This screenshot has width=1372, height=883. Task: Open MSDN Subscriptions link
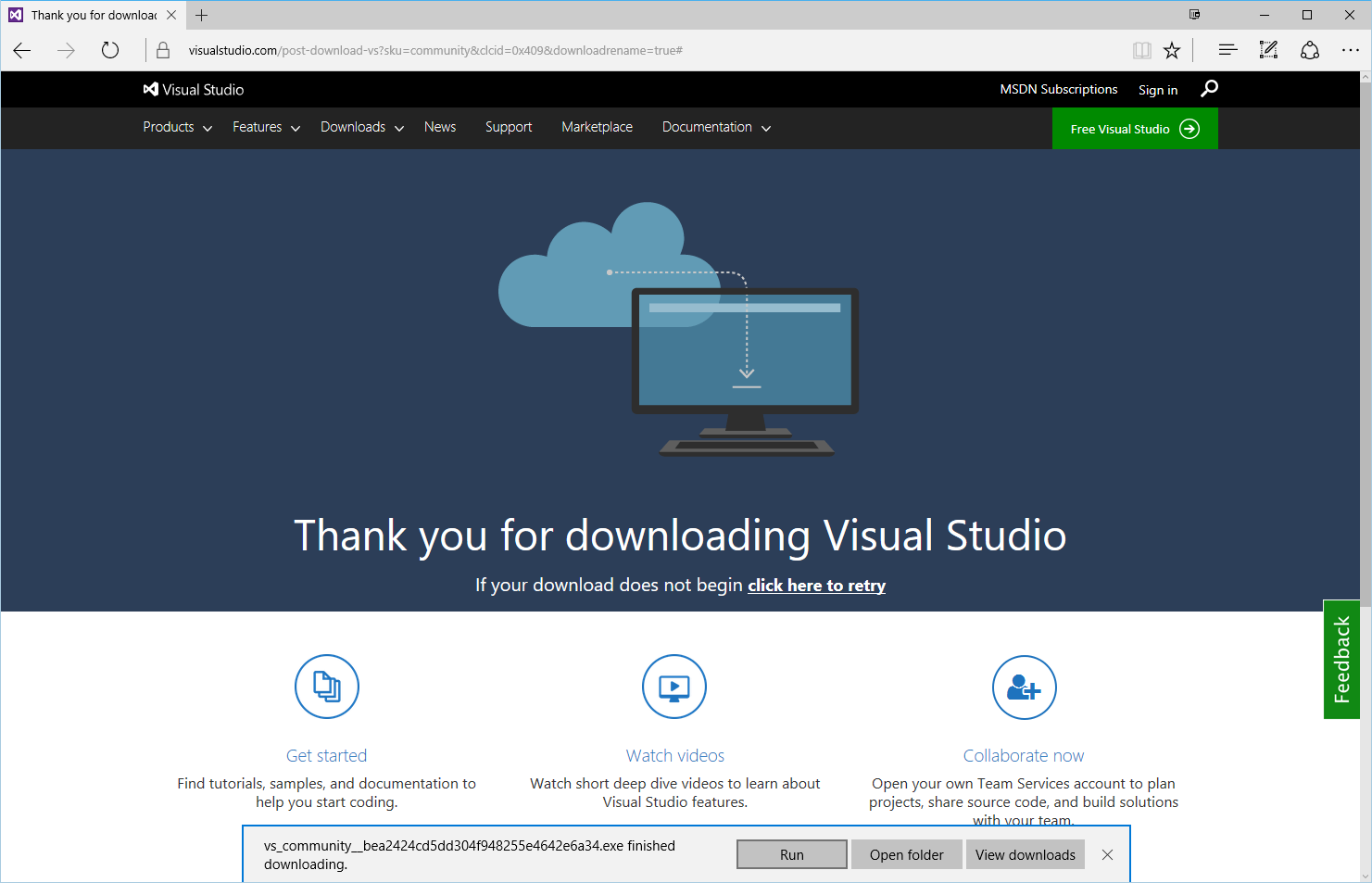pyautogui.click(x=1059, y=89)
